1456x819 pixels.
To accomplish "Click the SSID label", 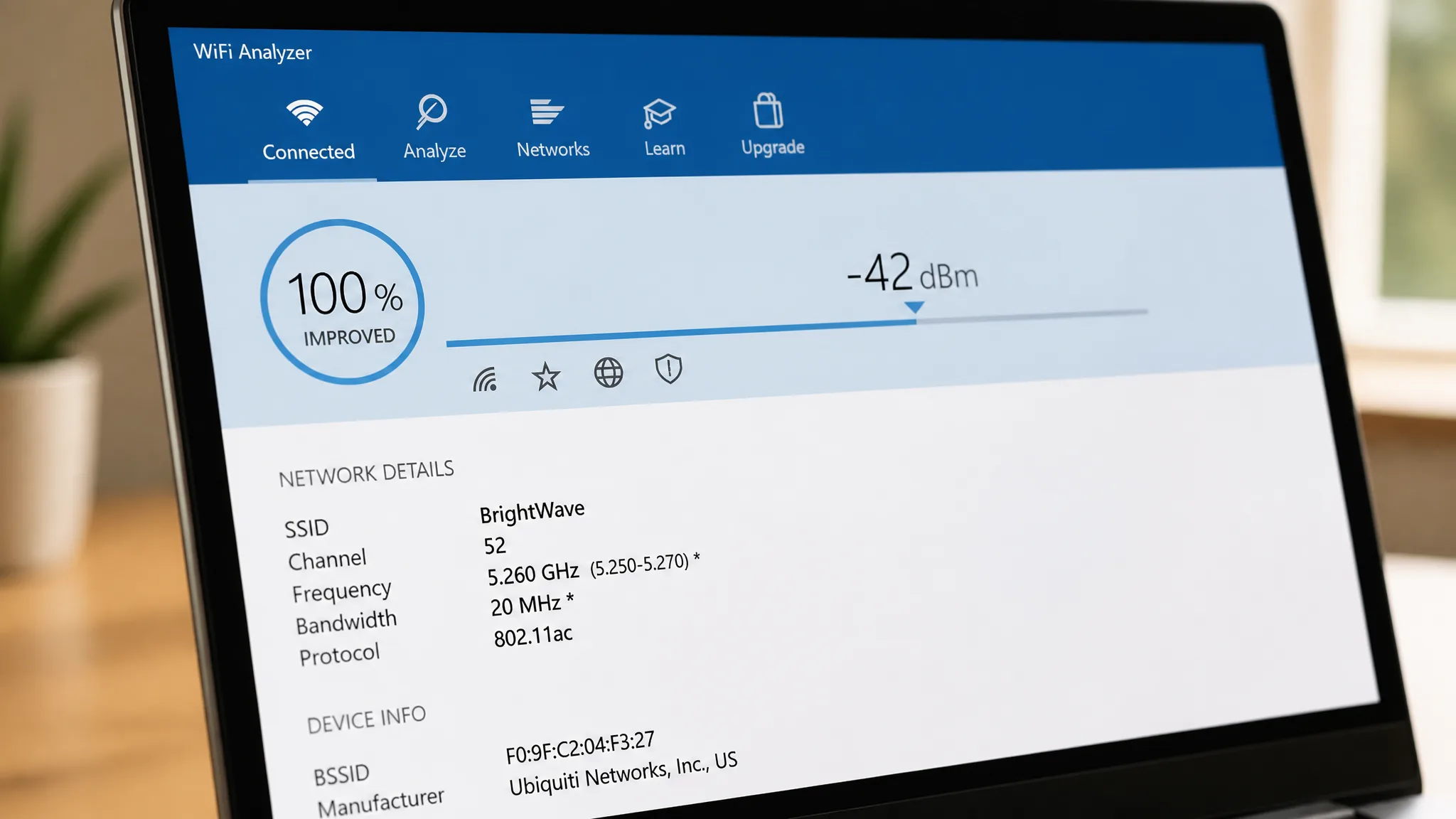I will (306, 528).
